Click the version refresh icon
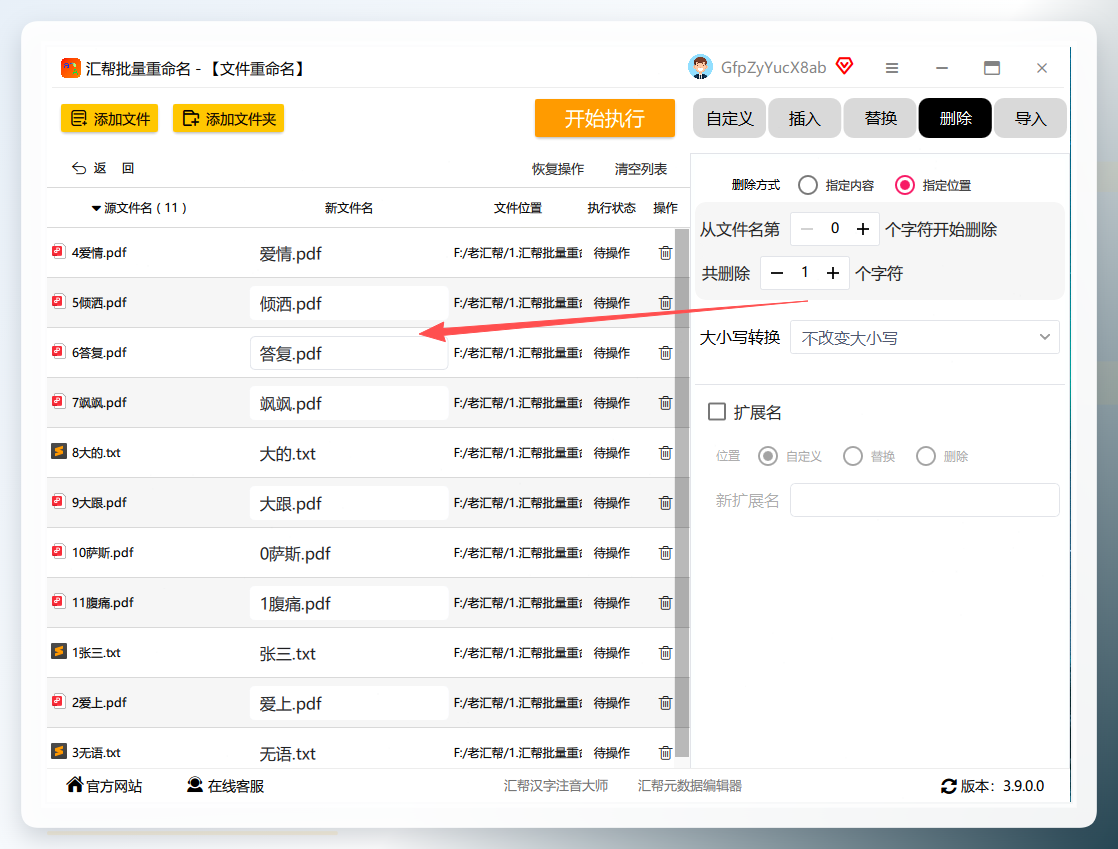This screenshot has height=849, width=1118. (x=948, y=786)
